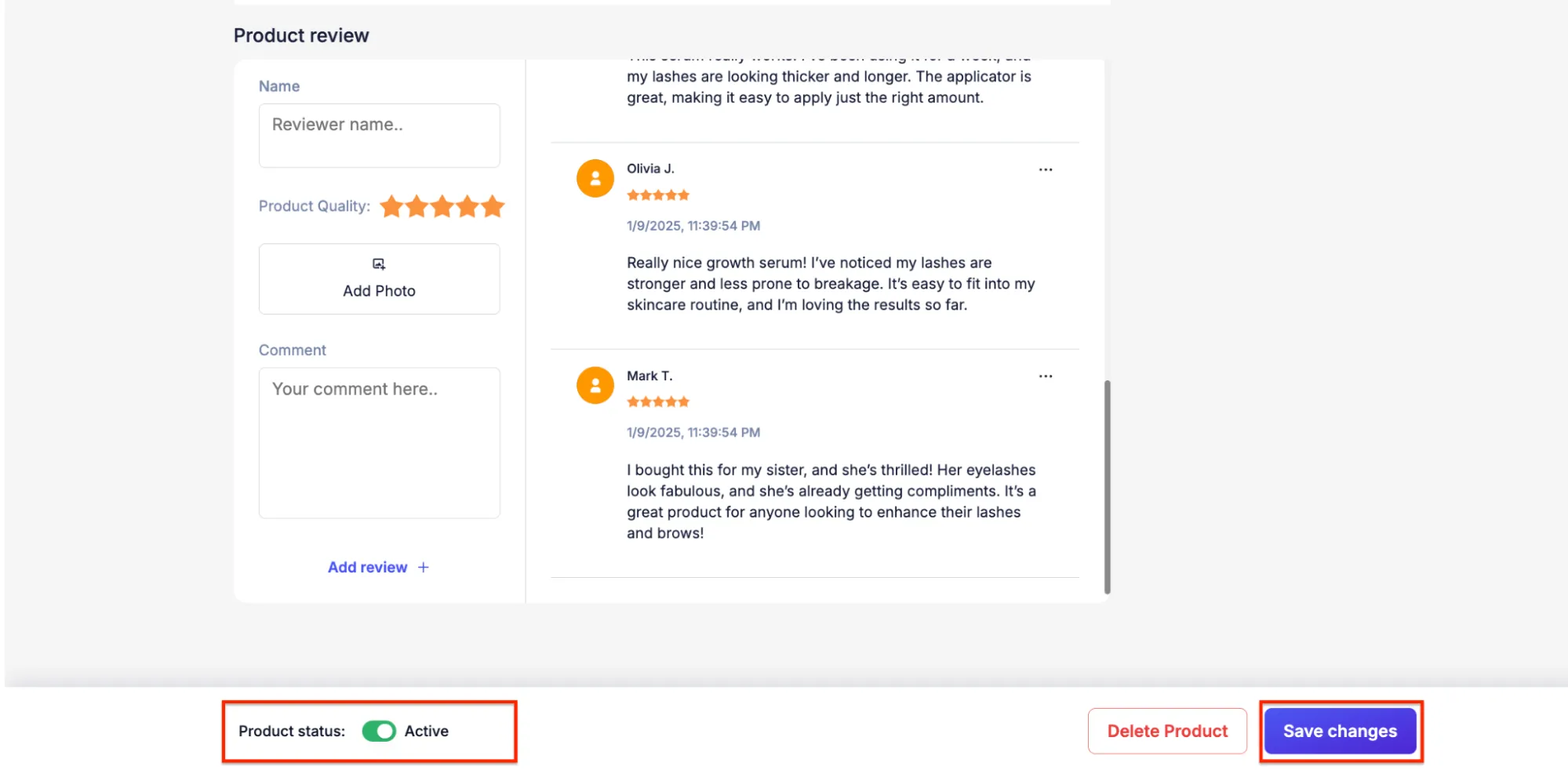The image size is (1568, 781).
Task: Click Olivia J.'s five-star rating
Action: [x=657, y=195]
